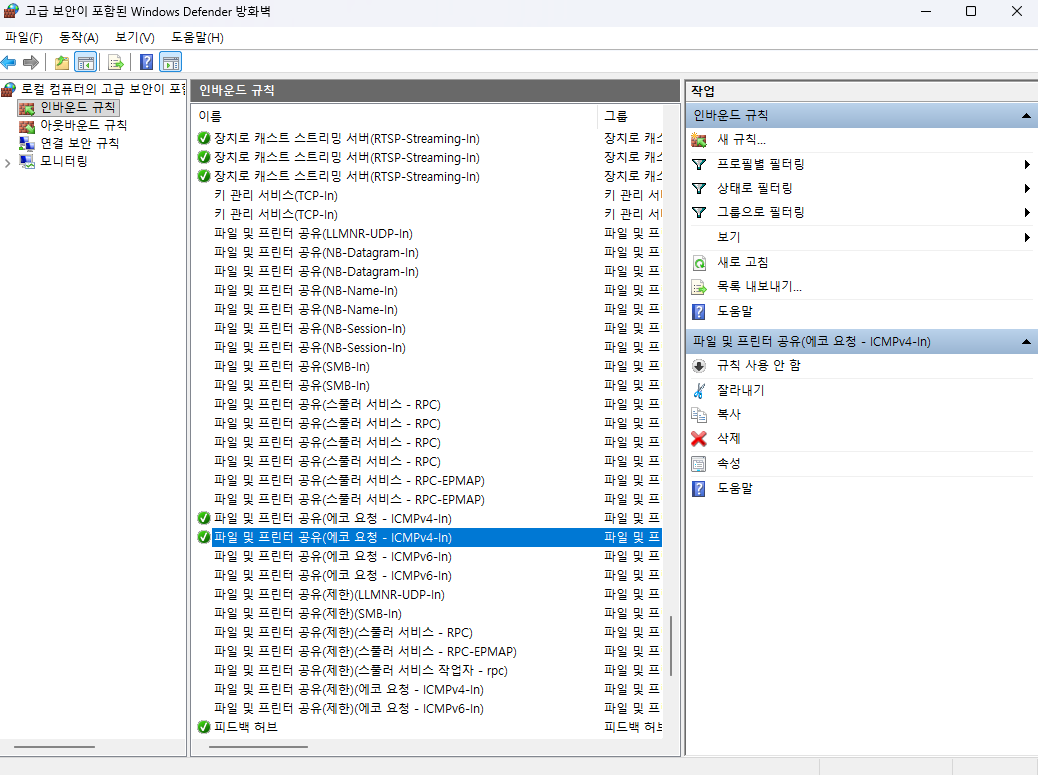Open the 보기(V) menu
This screenshot has width=1038, height=775.
click(x=135, y=38)
